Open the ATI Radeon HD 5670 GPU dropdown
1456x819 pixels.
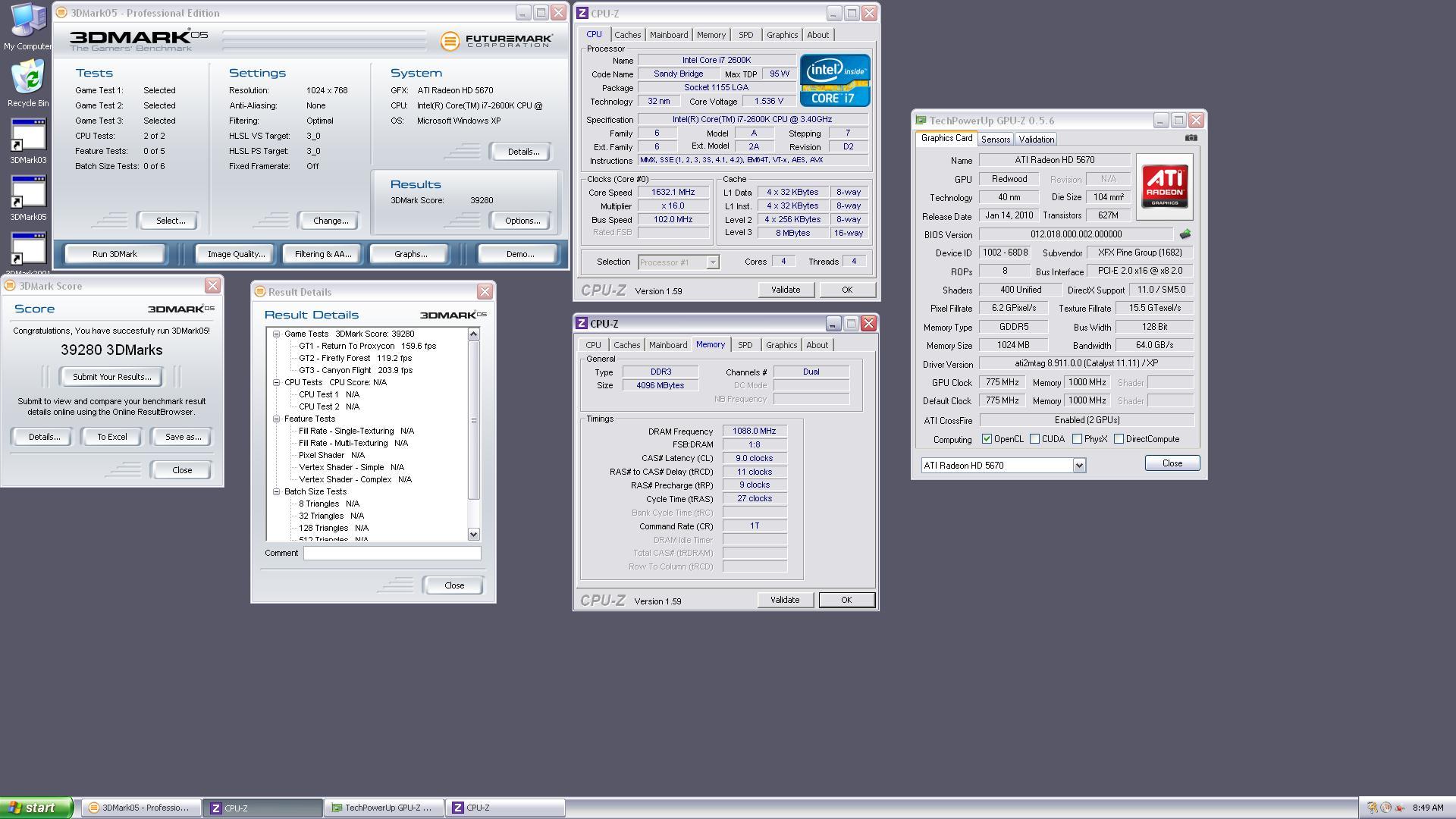coord(1079,466)
